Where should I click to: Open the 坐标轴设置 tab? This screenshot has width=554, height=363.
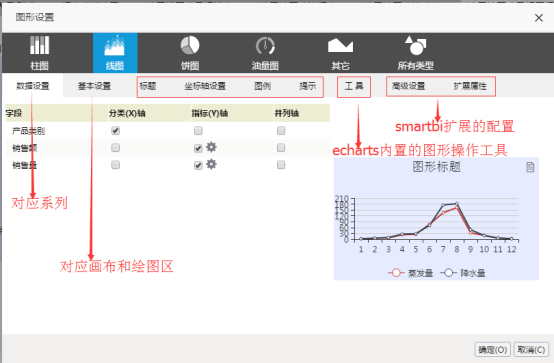(205, 86)
